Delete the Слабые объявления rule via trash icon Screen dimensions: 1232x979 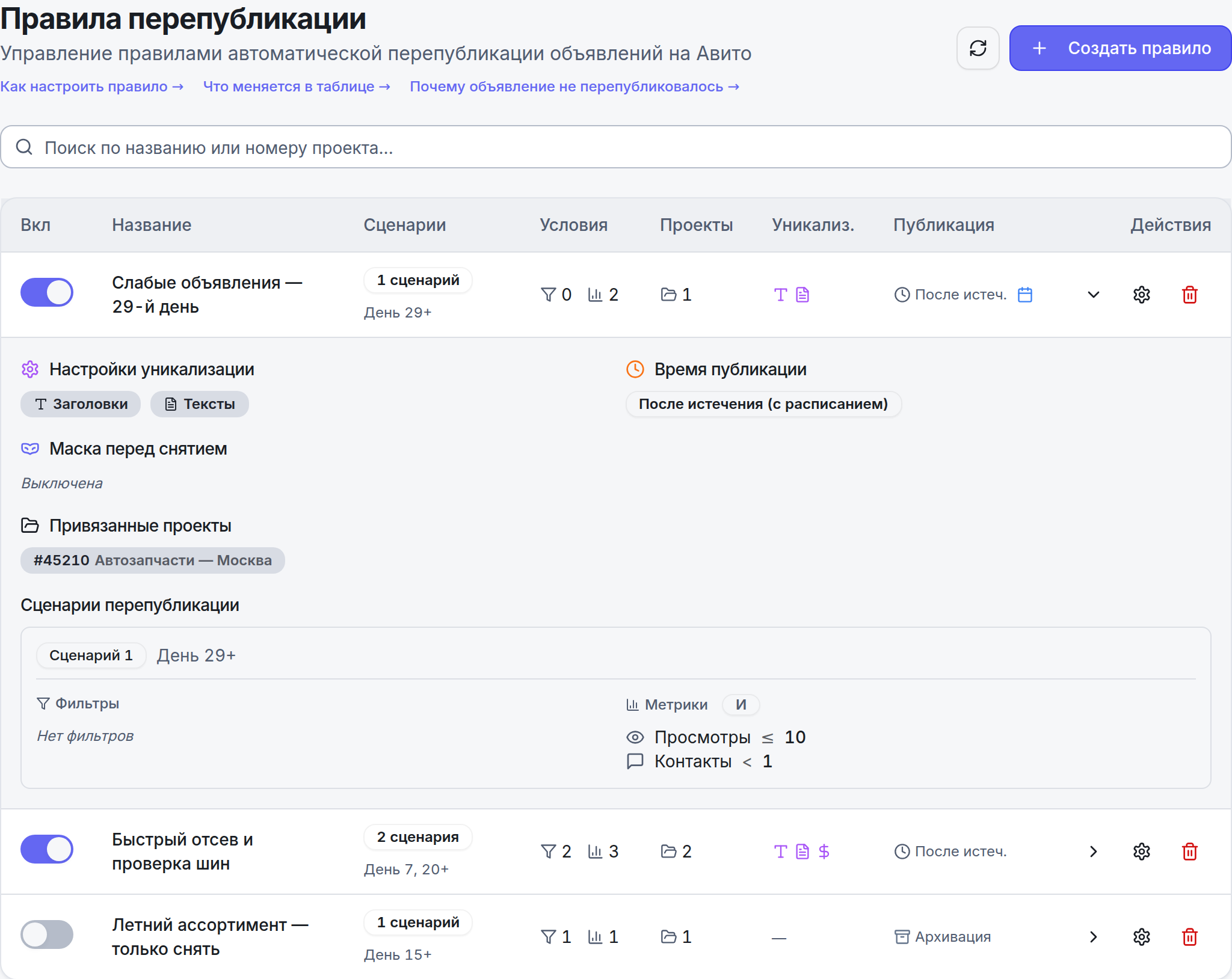pyautogui.click(x=1190, y=295)
